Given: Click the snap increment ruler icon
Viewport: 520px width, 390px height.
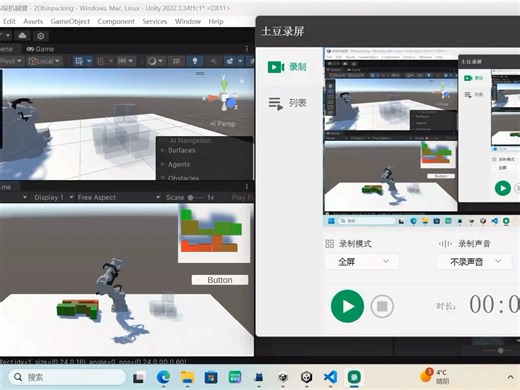Looking at the screenshot, I should [x=122, y=61].
